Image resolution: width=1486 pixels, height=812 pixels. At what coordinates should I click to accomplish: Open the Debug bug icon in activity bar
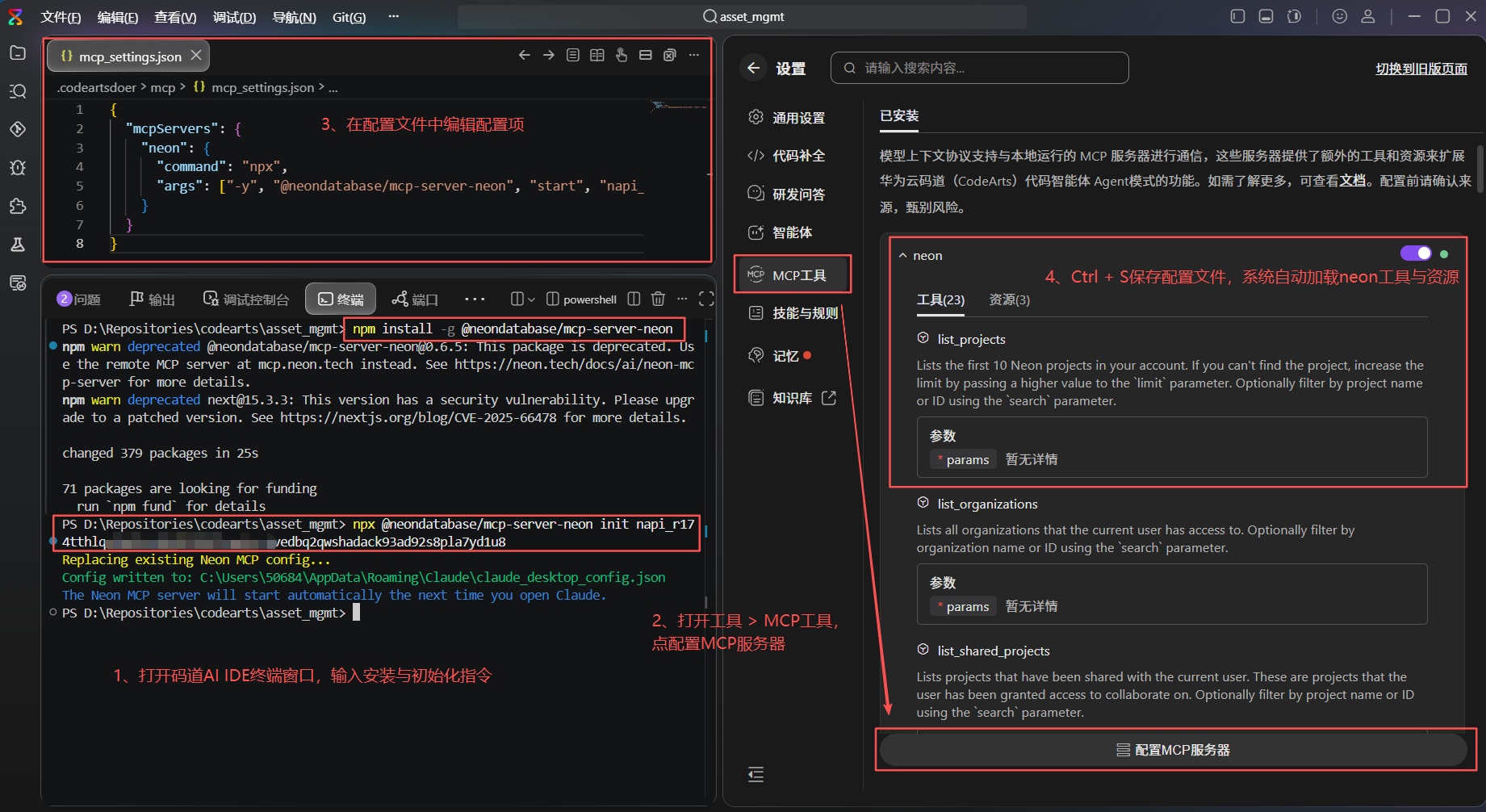pos(18,167)
